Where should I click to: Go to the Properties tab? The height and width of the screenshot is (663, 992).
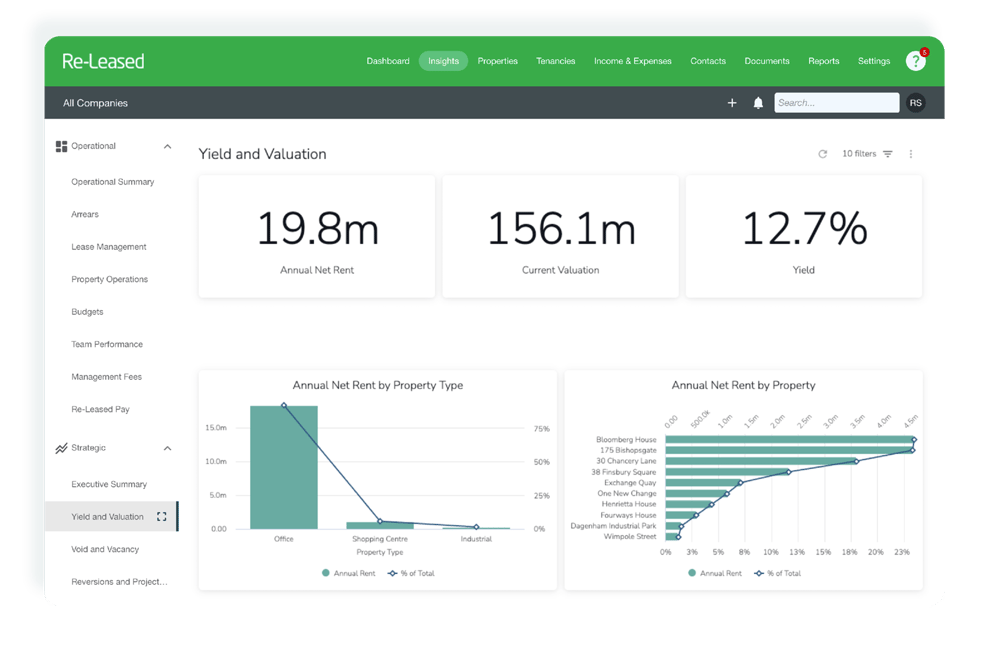pyautogui.click(x=497, y=61)
